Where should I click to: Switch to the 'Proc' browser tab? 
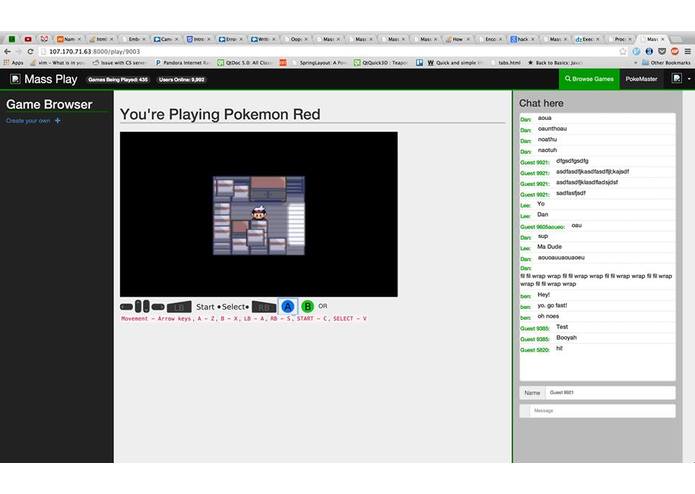click(620, 39)
